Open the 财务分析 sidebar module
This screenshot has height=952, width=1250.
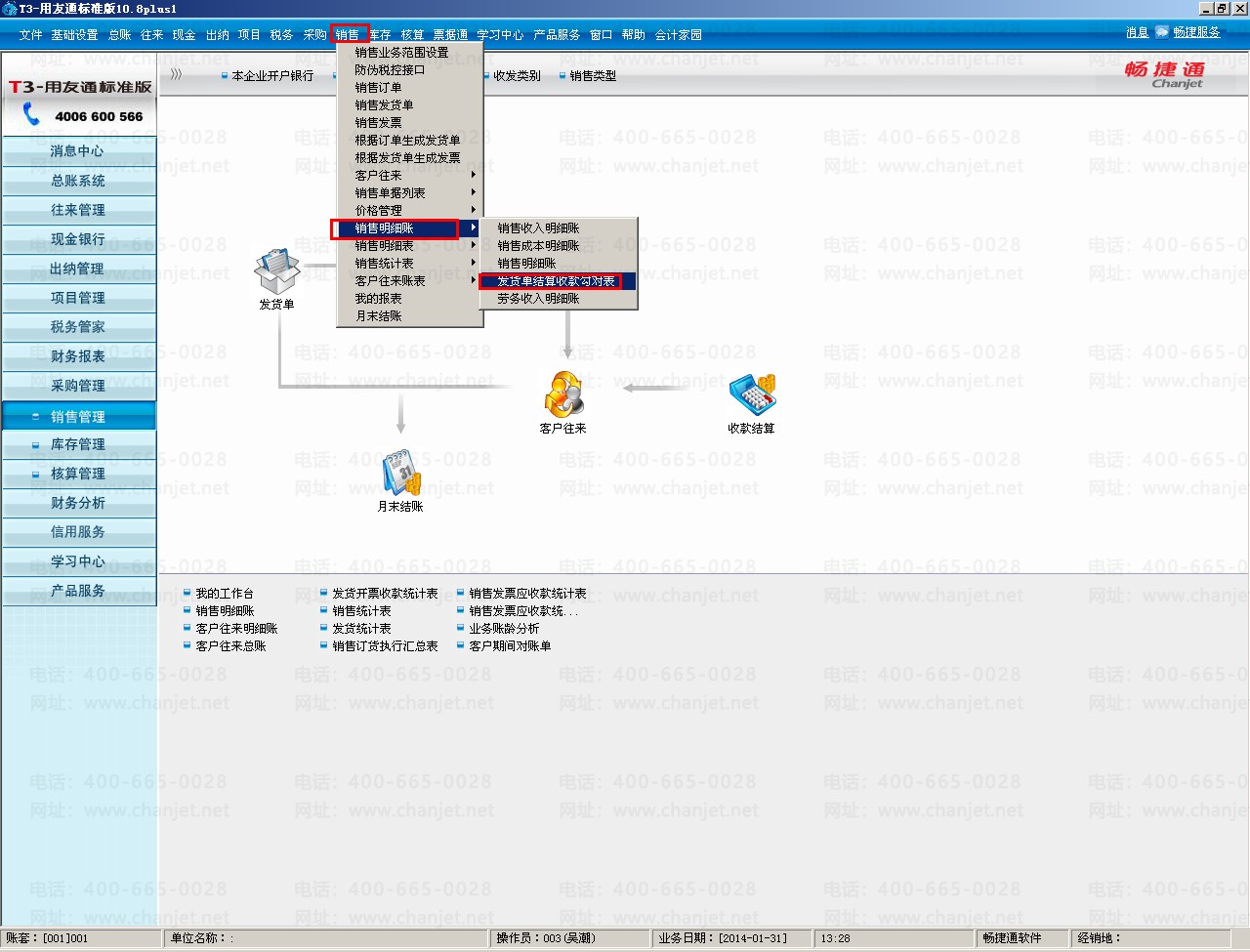click(78, 503)
